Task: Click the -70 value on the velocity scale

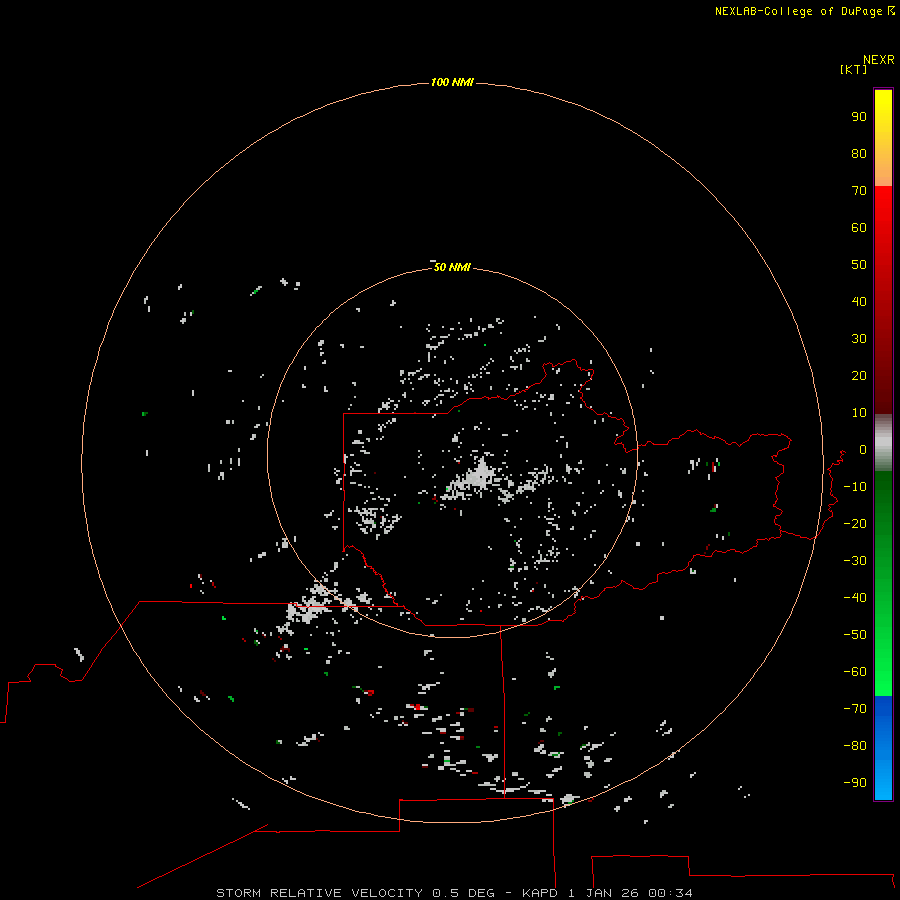Action: [x=855, y=709]
